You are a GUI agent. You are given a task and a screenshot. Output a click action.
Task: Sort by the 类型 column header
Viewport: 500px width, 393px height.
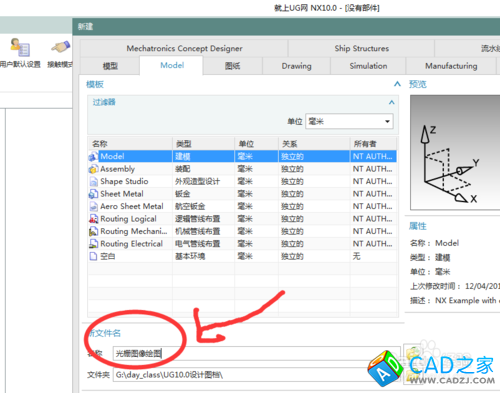coord(203,144)
